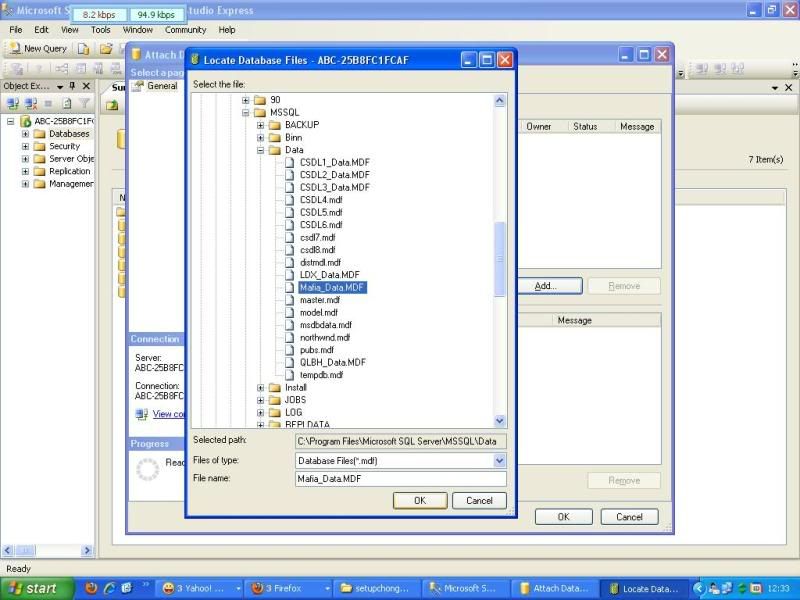The height and width of the screenshot is (600, 800).
Task: Open the Tools menu
Action: (101, 30)
